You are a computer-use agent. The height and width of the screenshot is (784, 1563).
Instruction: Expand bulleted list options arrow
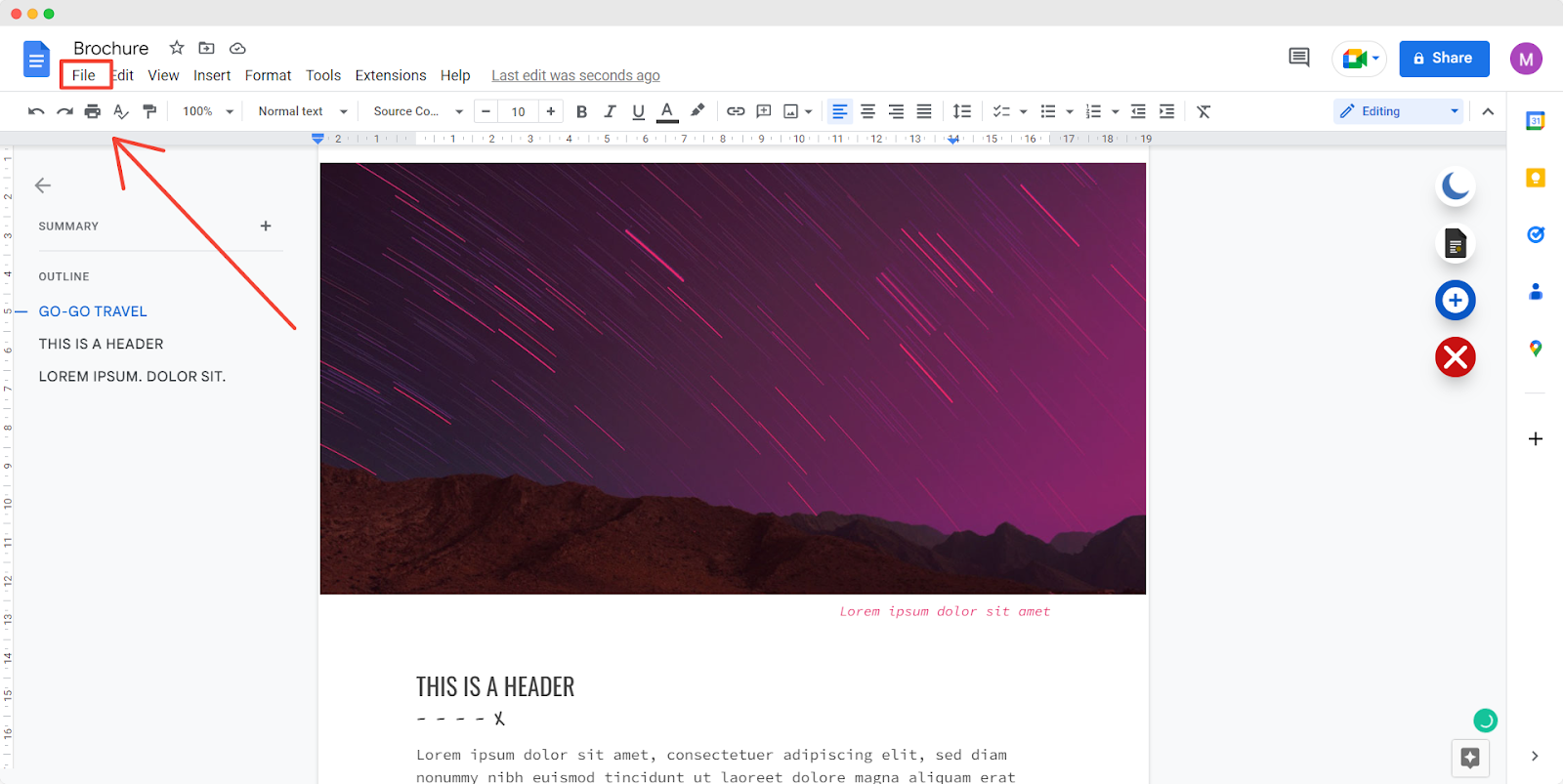click(x=1070, y=111)
